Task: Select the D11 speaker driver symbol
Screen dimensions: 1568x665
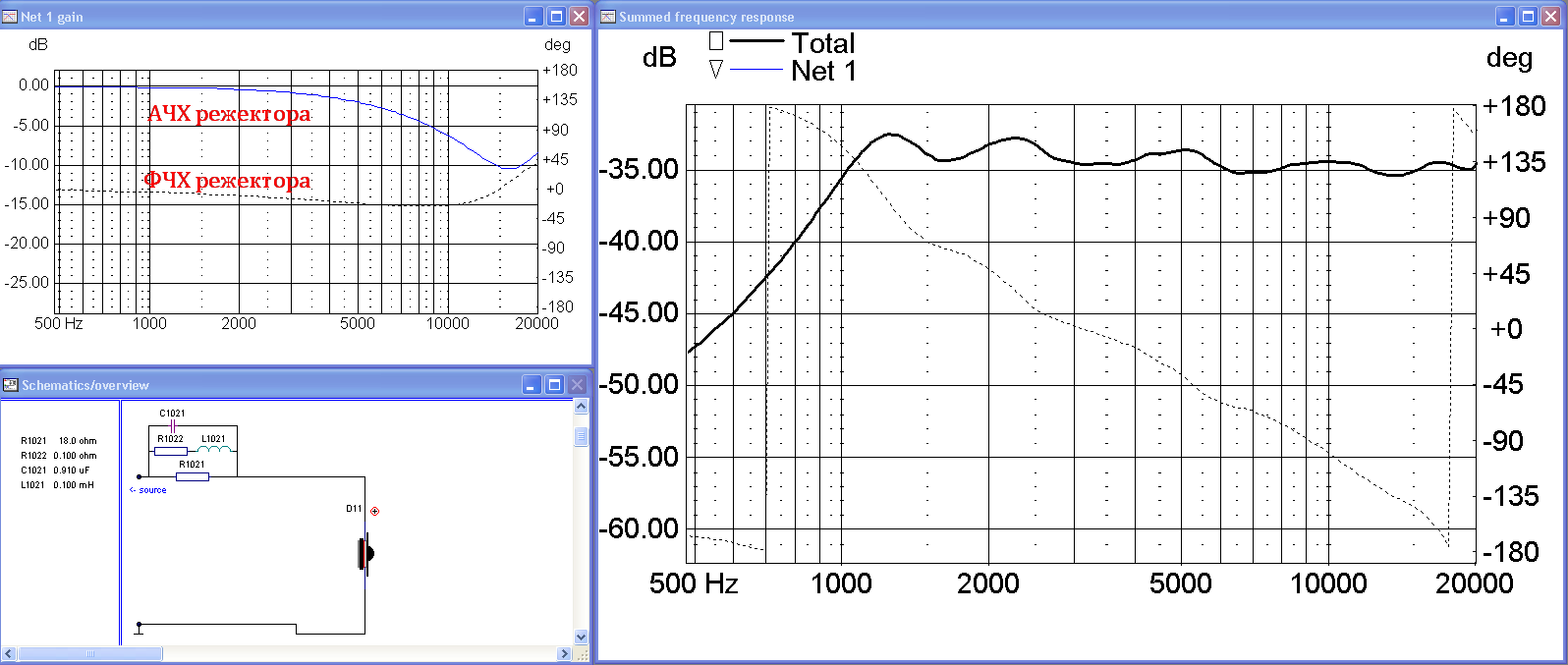Action: [365, 554]
